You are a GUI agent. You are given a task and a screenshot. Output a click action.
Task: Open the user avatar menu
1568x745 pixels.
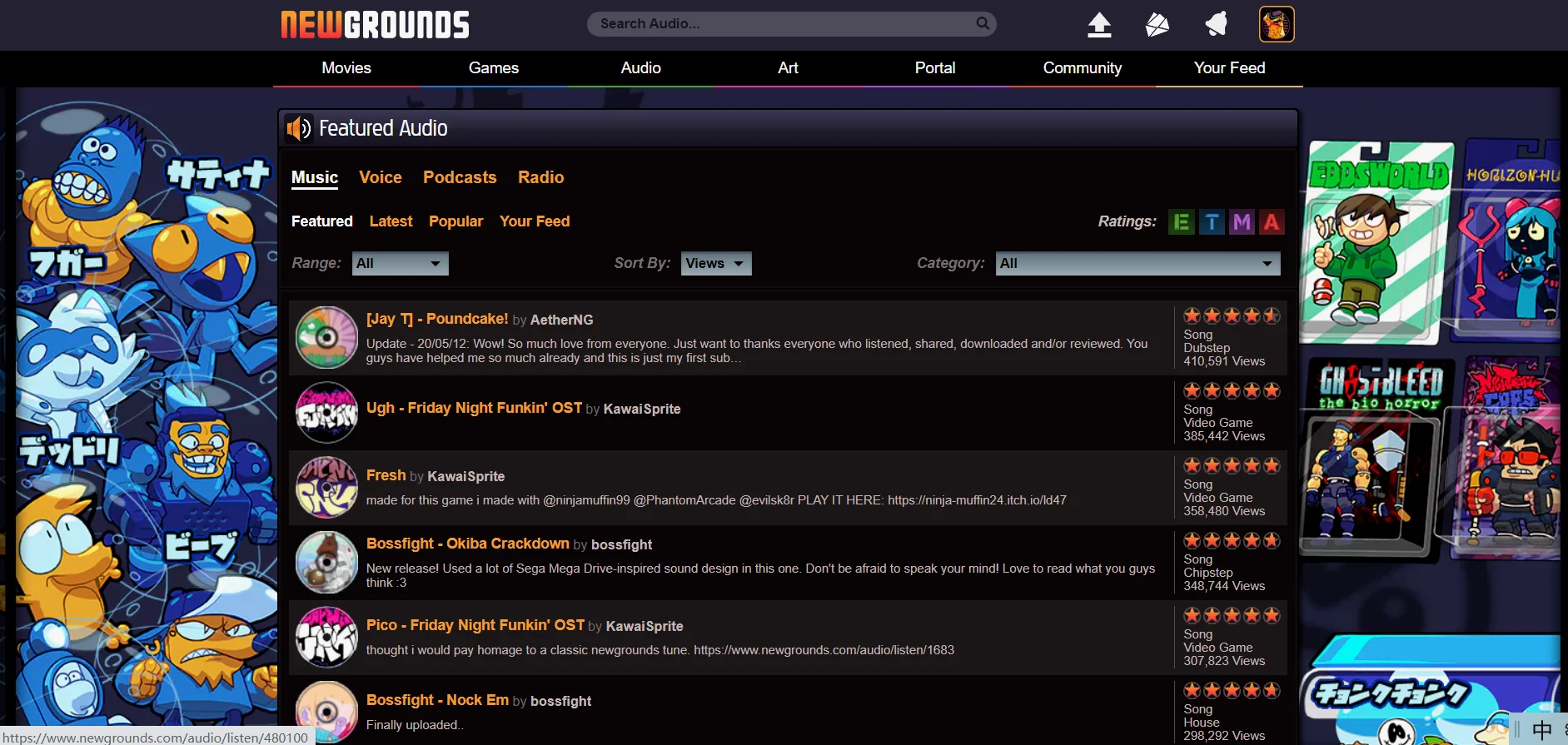[x=1277, y=24]
